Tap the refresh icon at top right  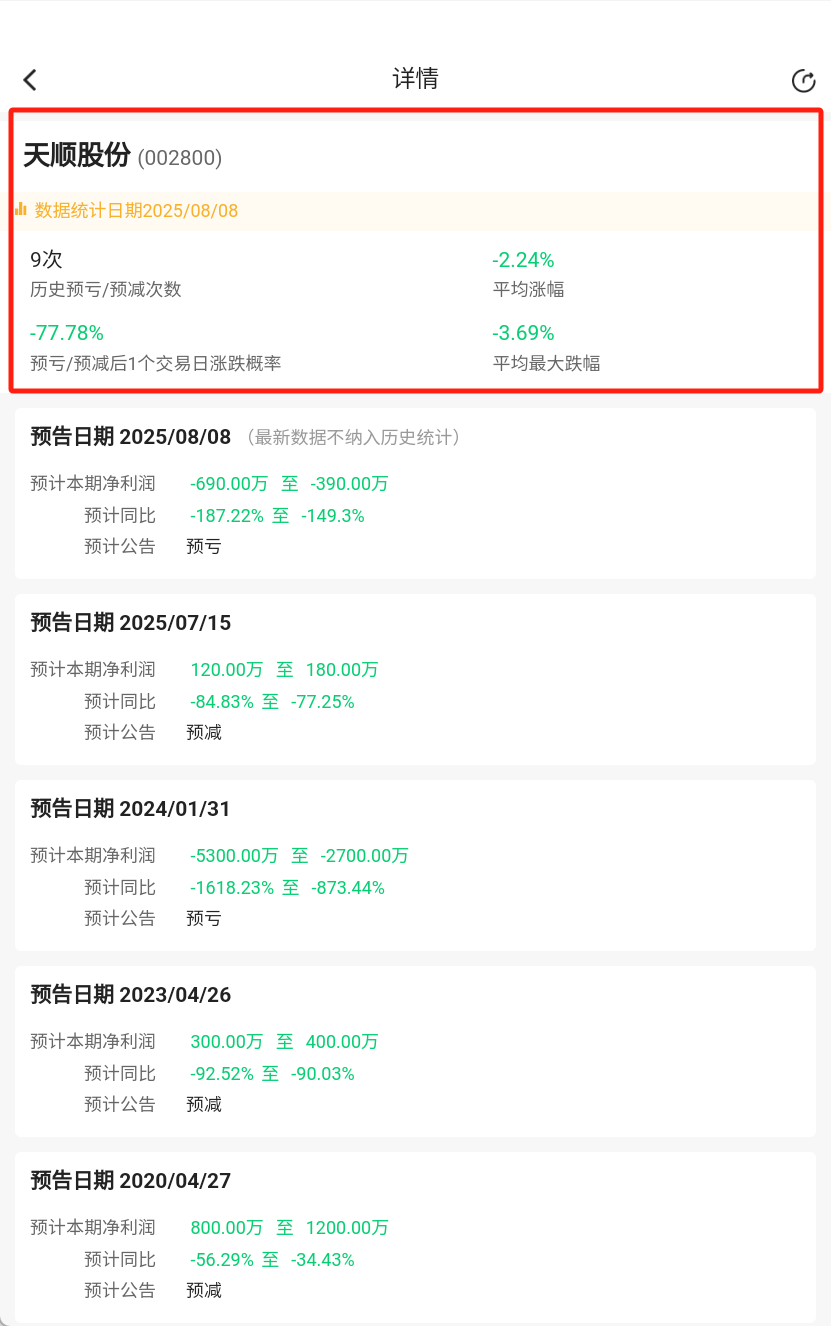tap(803, 81)
